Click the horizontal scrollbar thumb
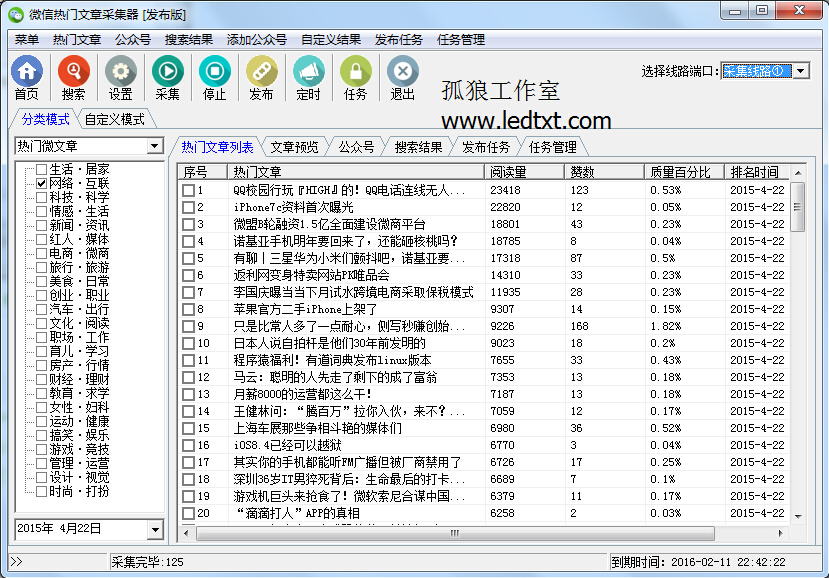This screenshot has height=578, width=829. 455,533
